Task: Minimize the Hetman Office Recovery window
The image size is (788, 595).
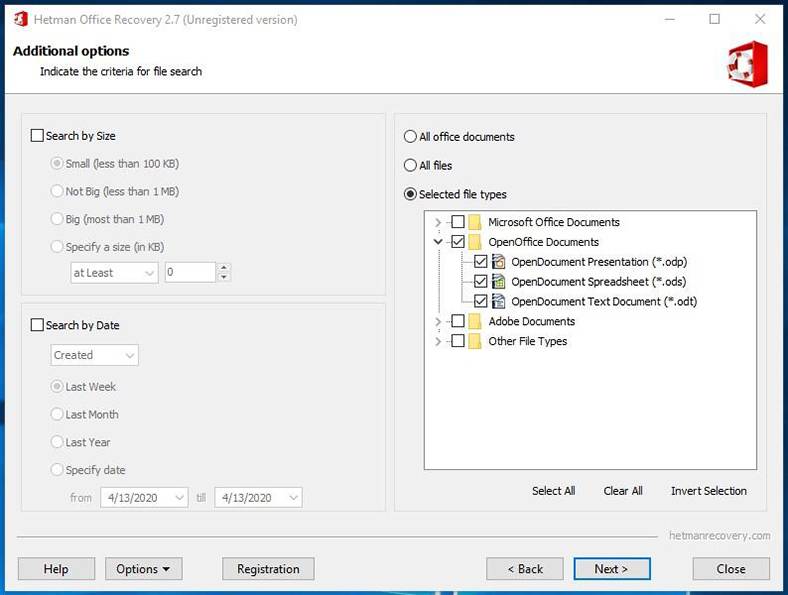Action: tap(669, 19)
